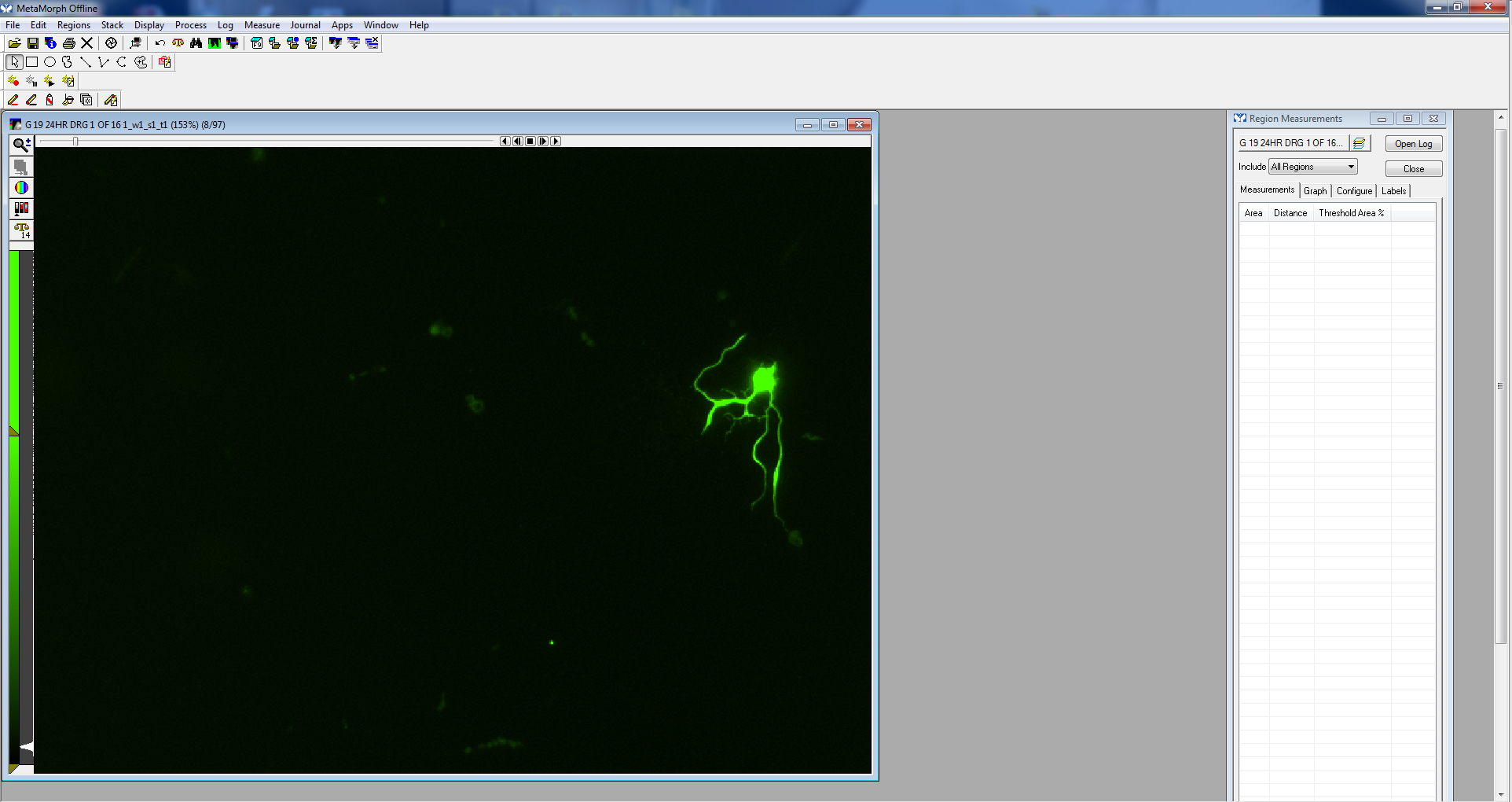
Task: Open the Measure menu
Action: click(x=262, y=25)
